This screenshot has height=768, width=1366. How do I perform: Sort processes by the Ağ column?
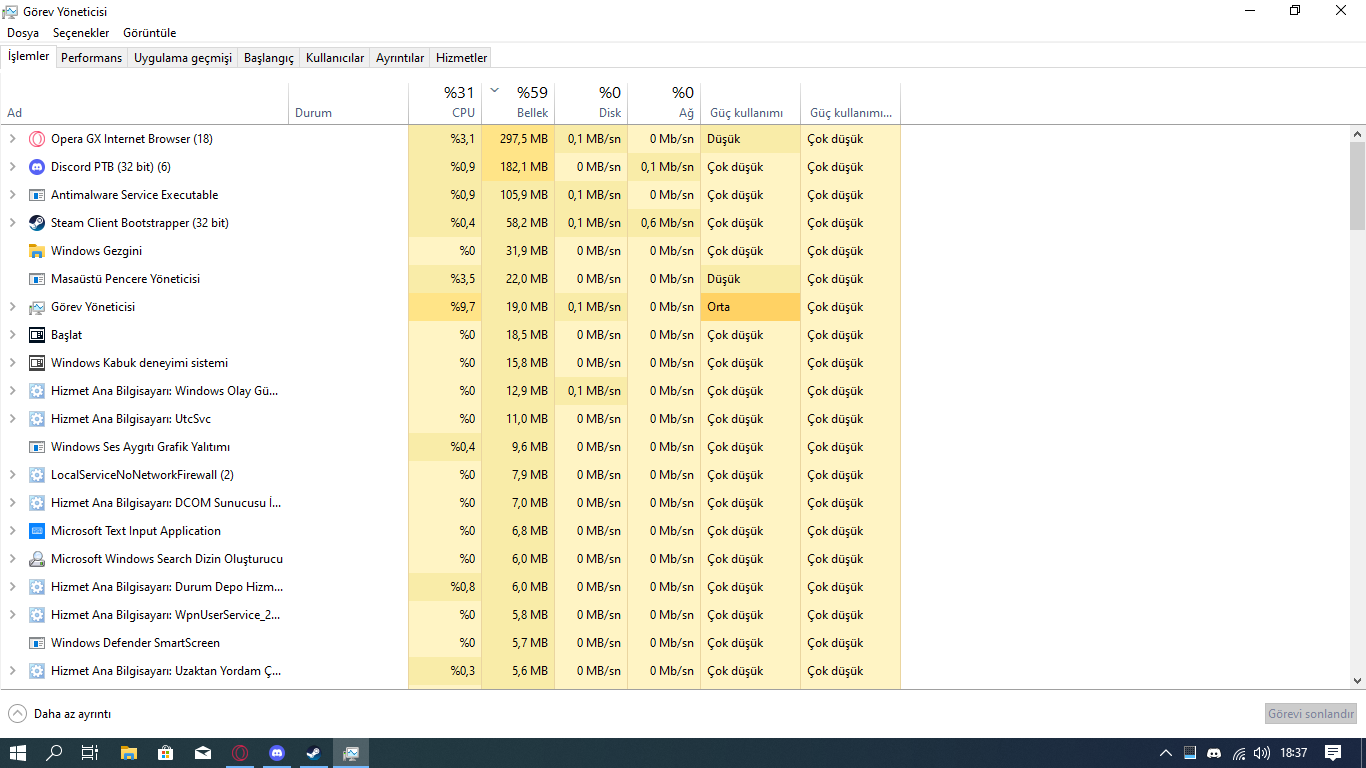664,103
